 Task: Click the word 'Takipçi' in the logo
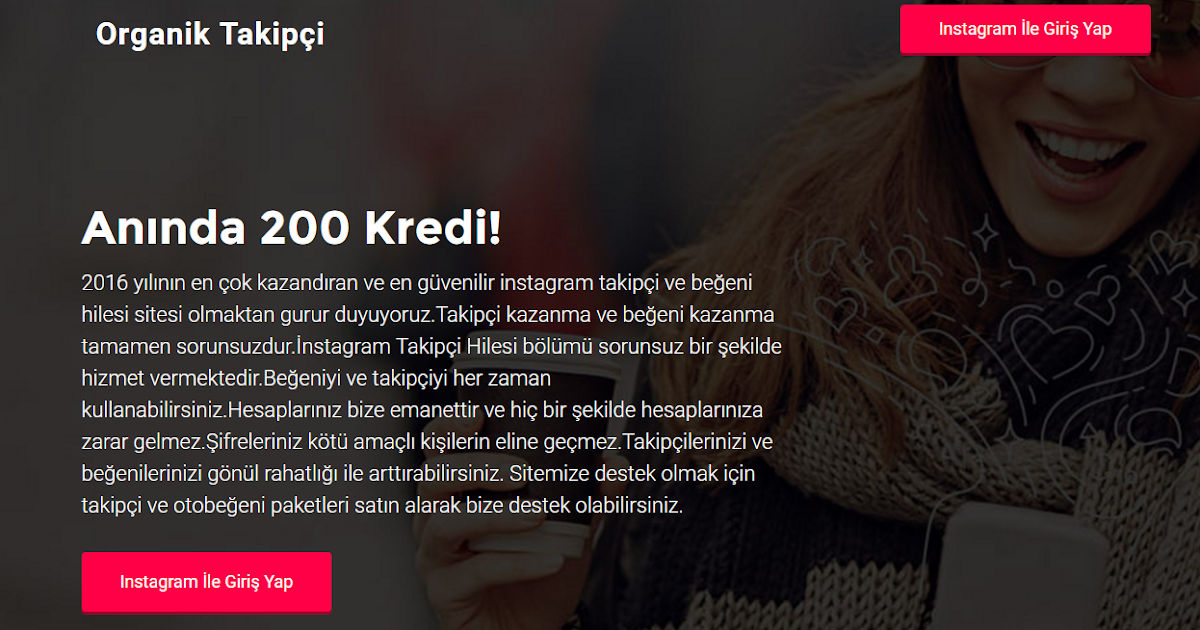click(x=271, y=36)
